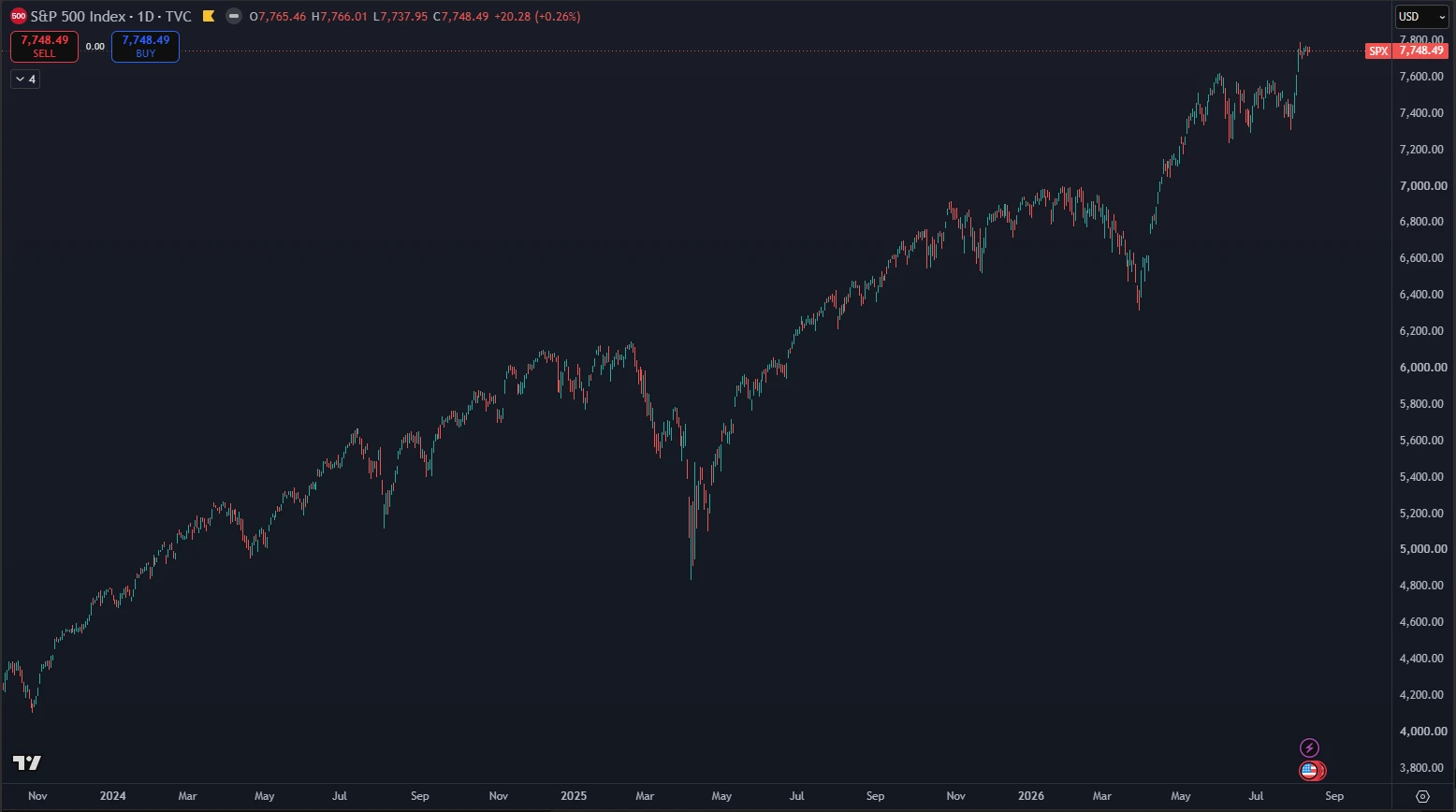1456x812 pixels.
Task: Click the TradingView logo watermark
Action: point(27,762)
